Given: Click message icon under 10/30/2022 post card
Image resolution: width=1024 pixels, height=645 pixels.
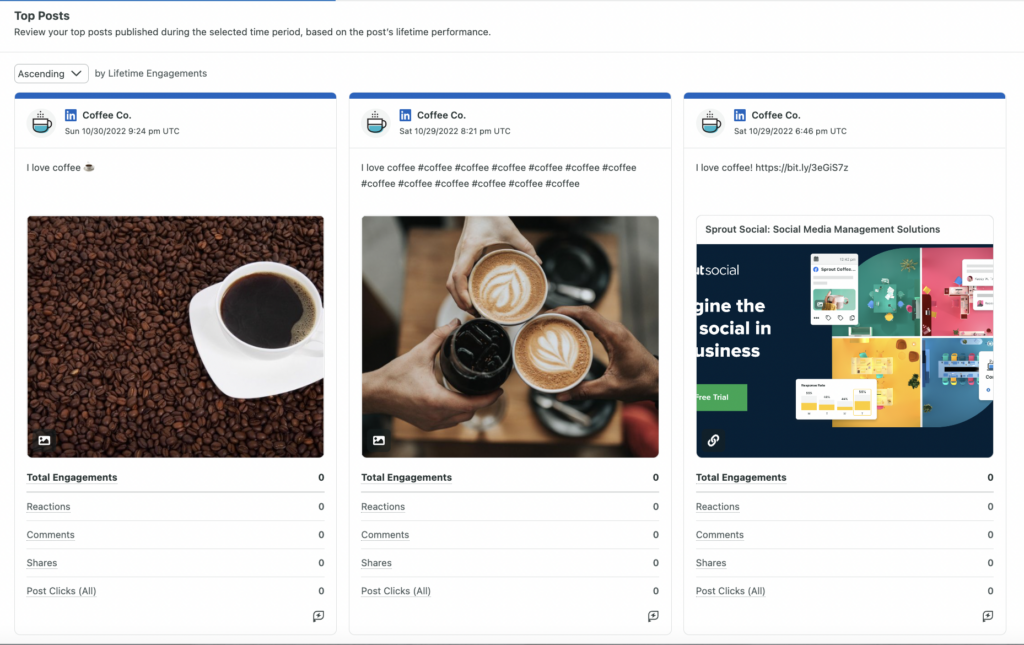Looking at the screenshot, I should 318,616.
